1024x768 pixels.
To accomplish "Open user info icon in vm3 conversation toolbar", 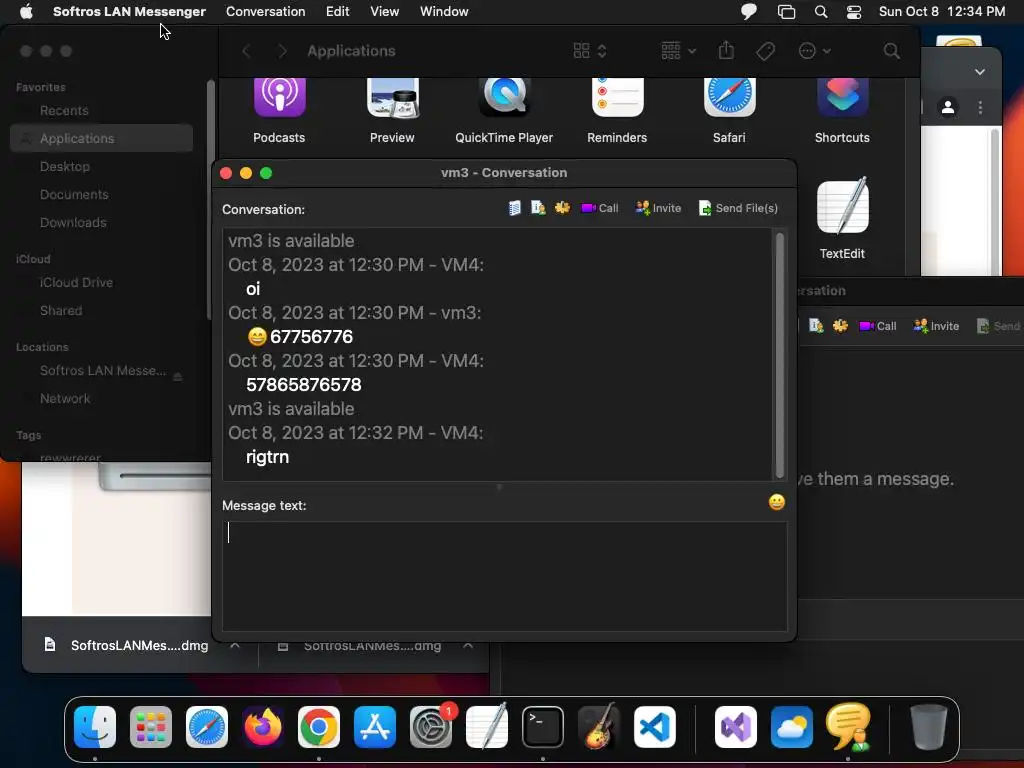I will click(538, 208).
